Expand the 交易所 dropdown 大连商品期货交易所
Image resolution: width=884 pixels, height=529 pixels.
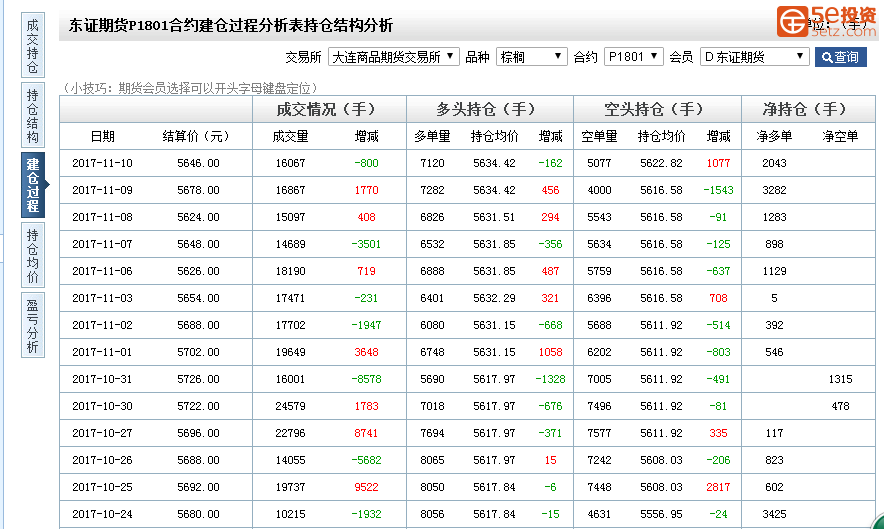coord(394,56)
